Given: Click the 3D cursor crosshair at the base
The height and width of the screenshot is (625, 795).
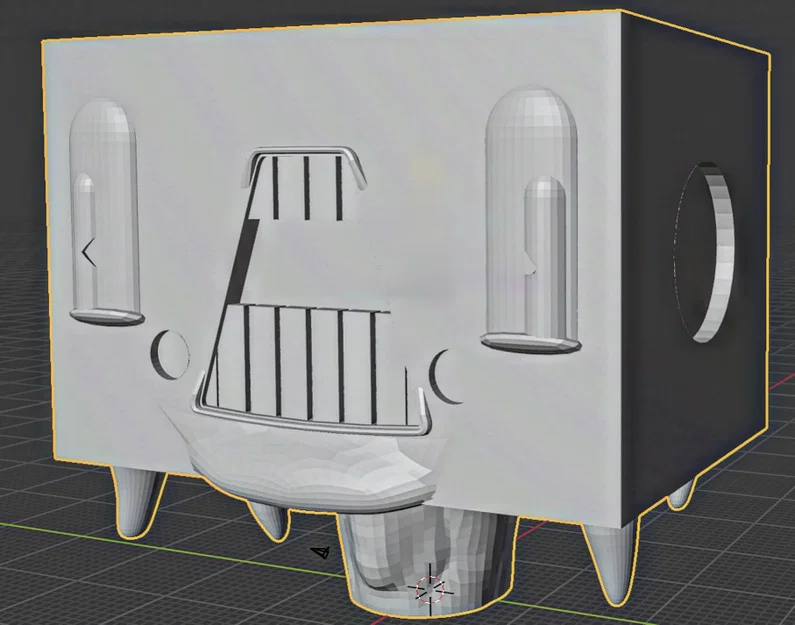Looking at the screenshot, I should point(430,590).
